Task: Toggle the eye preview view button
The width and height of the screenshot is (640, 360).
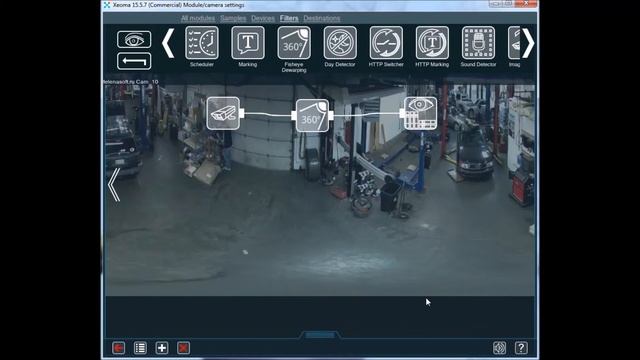Action: (134, 40)
